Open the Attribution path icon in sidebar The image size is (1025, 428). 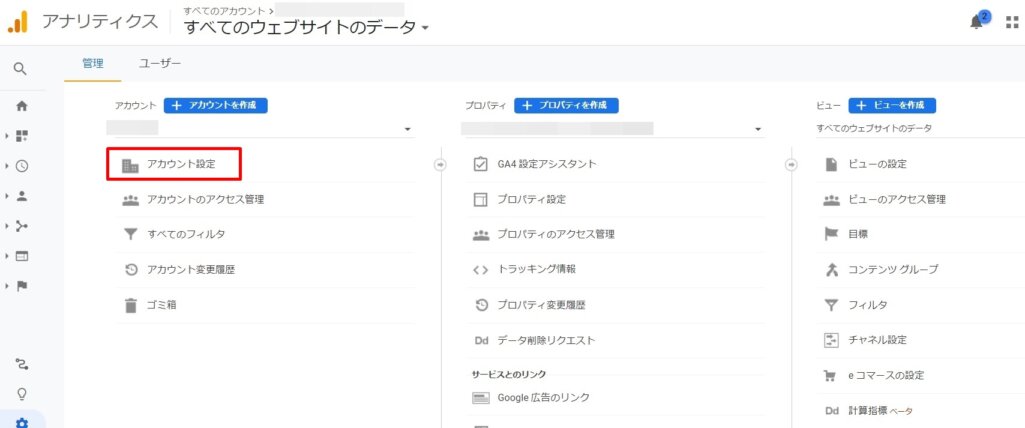click(22, 364)
